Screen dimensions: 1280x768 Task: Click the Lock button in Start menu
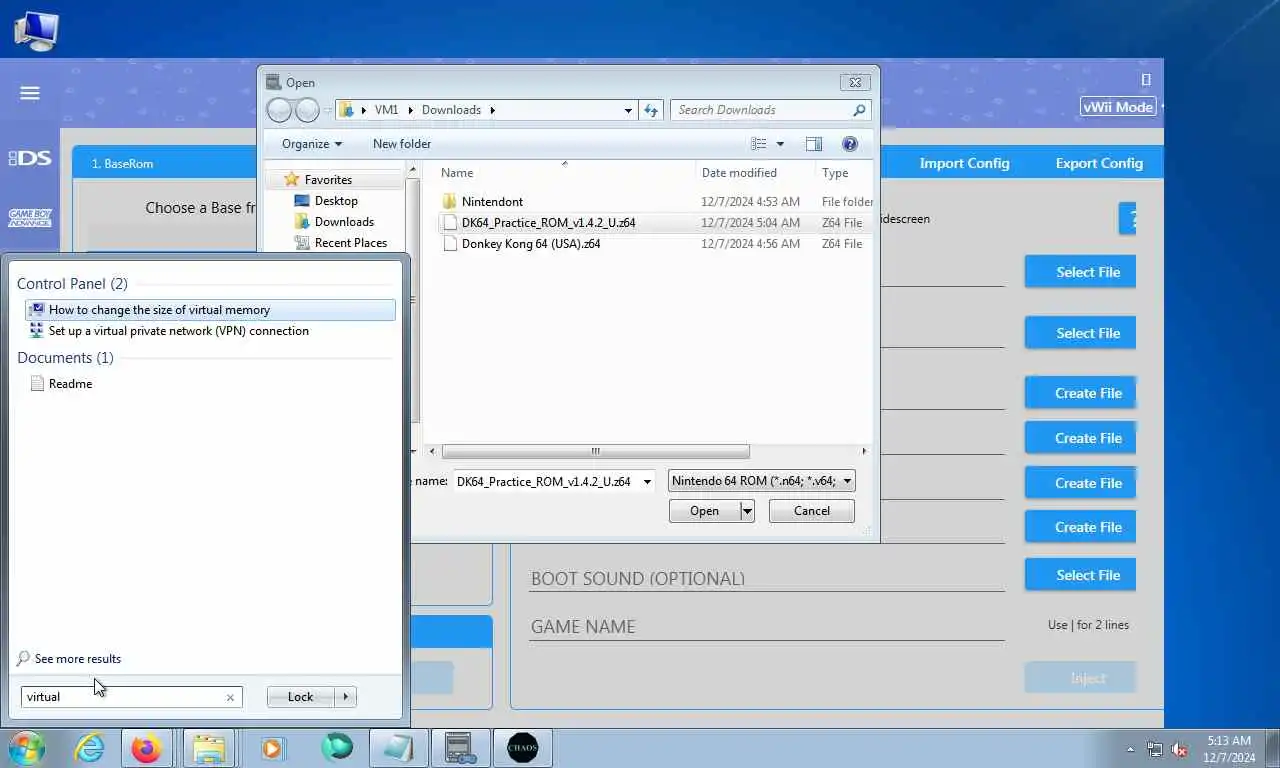pos(301,697)
